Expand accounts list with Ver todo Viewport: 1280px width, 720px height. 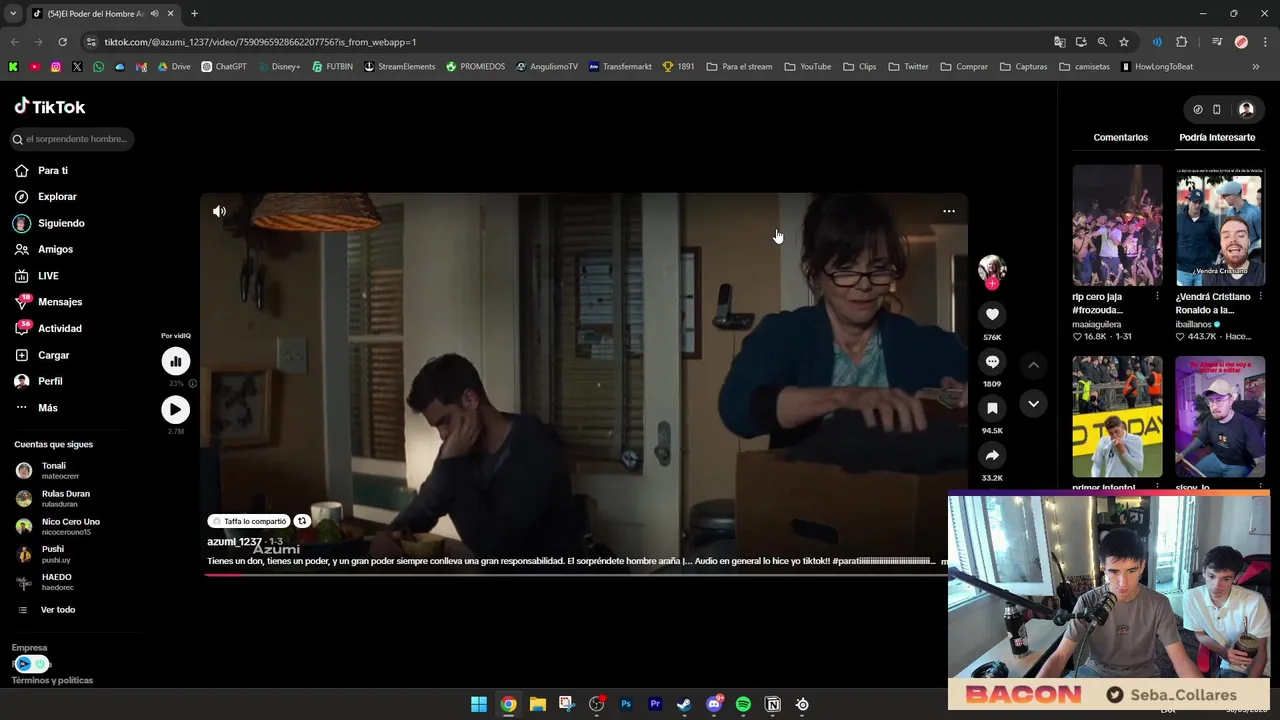[57, 610]
